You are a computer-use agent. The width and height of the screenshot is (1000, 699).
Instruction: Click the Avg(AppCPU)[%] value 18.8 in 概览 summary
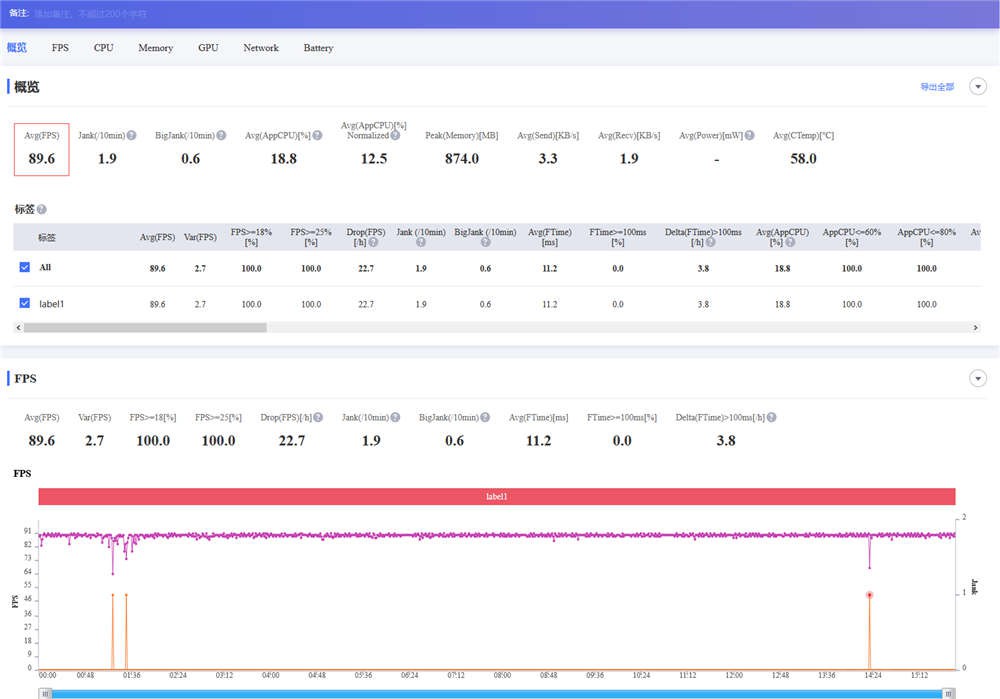(x=284, y=159)
